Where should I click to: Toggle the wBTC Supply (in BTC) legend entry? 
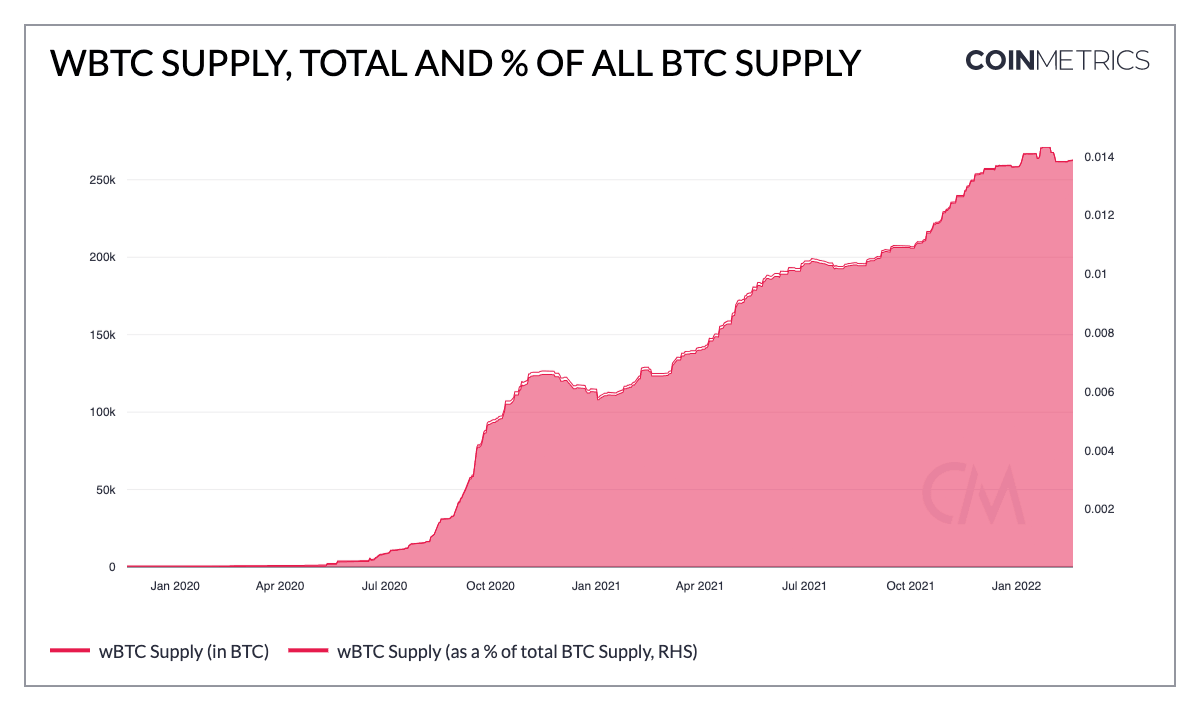[x=183, y=653]
